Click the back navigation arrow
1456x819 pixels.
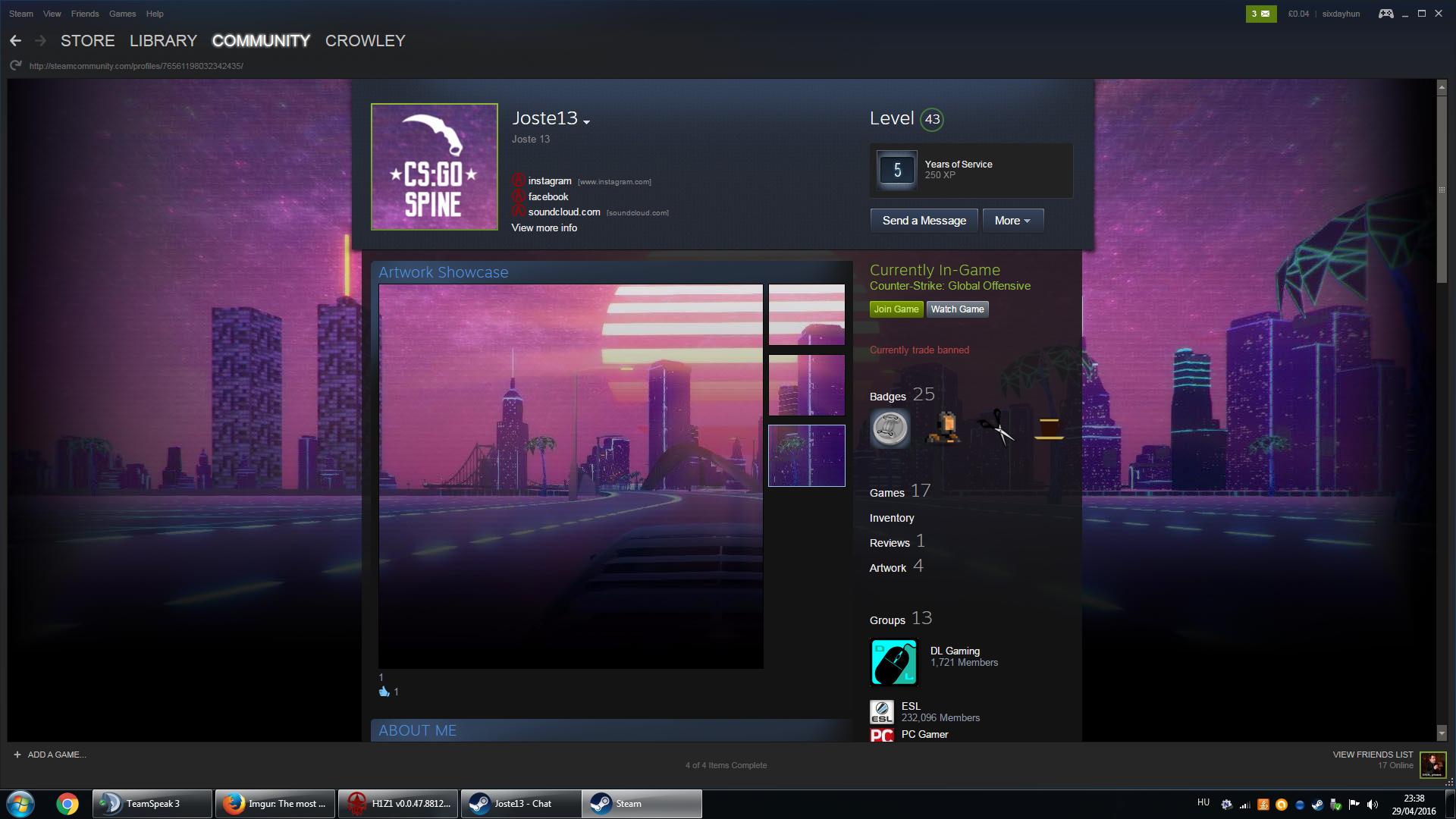[x=15, y=41]
